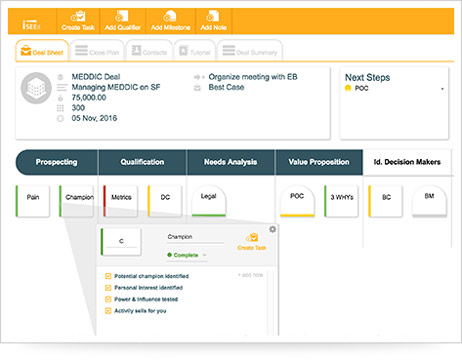Open the Tutorial tab
Viewport: 462px width, 360px height.
click(195, 51)
